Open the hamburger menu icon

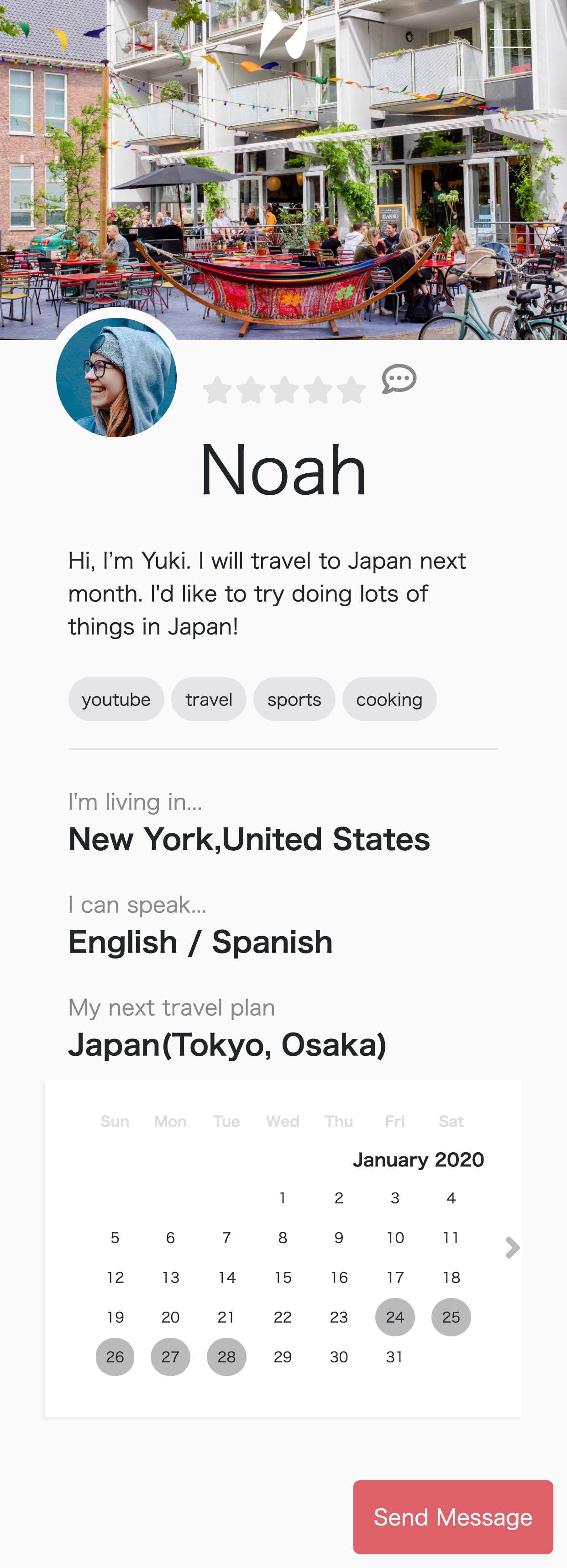point(510,38)
